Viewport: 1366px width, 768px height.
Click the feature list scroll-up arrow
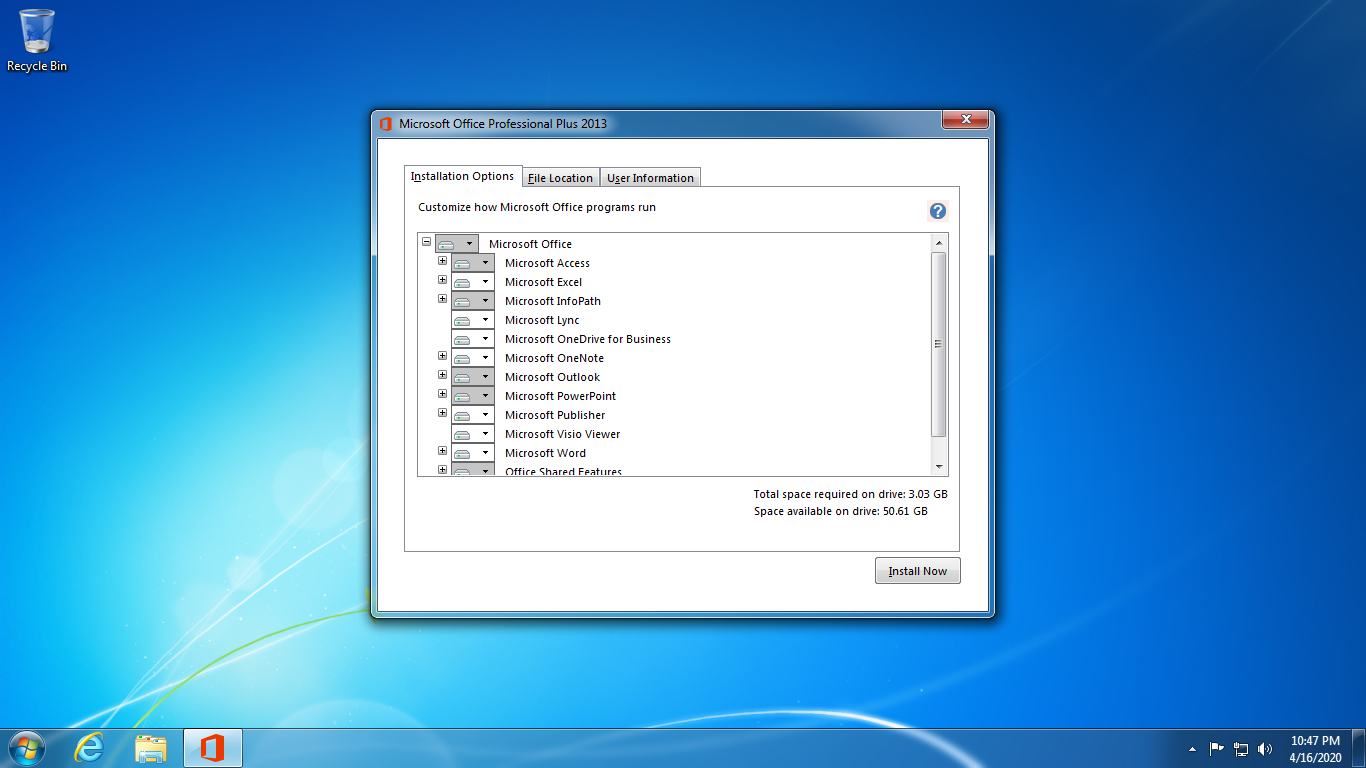[938, 243]
